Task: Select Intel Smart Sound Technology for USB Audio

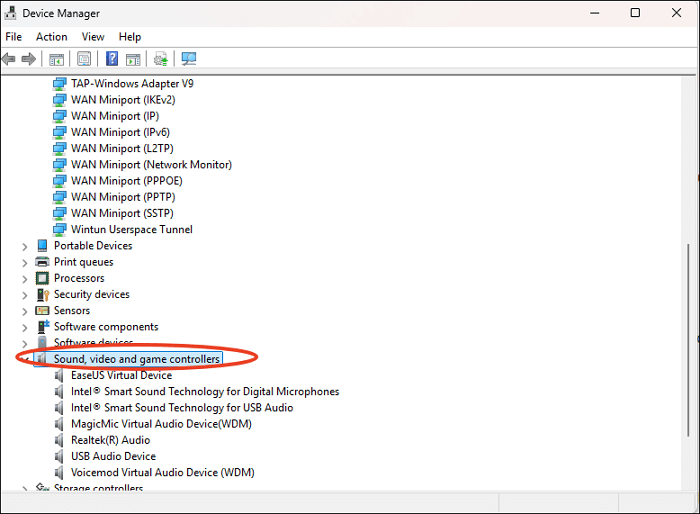Action: pyautogui.click(x=182, y=408)
